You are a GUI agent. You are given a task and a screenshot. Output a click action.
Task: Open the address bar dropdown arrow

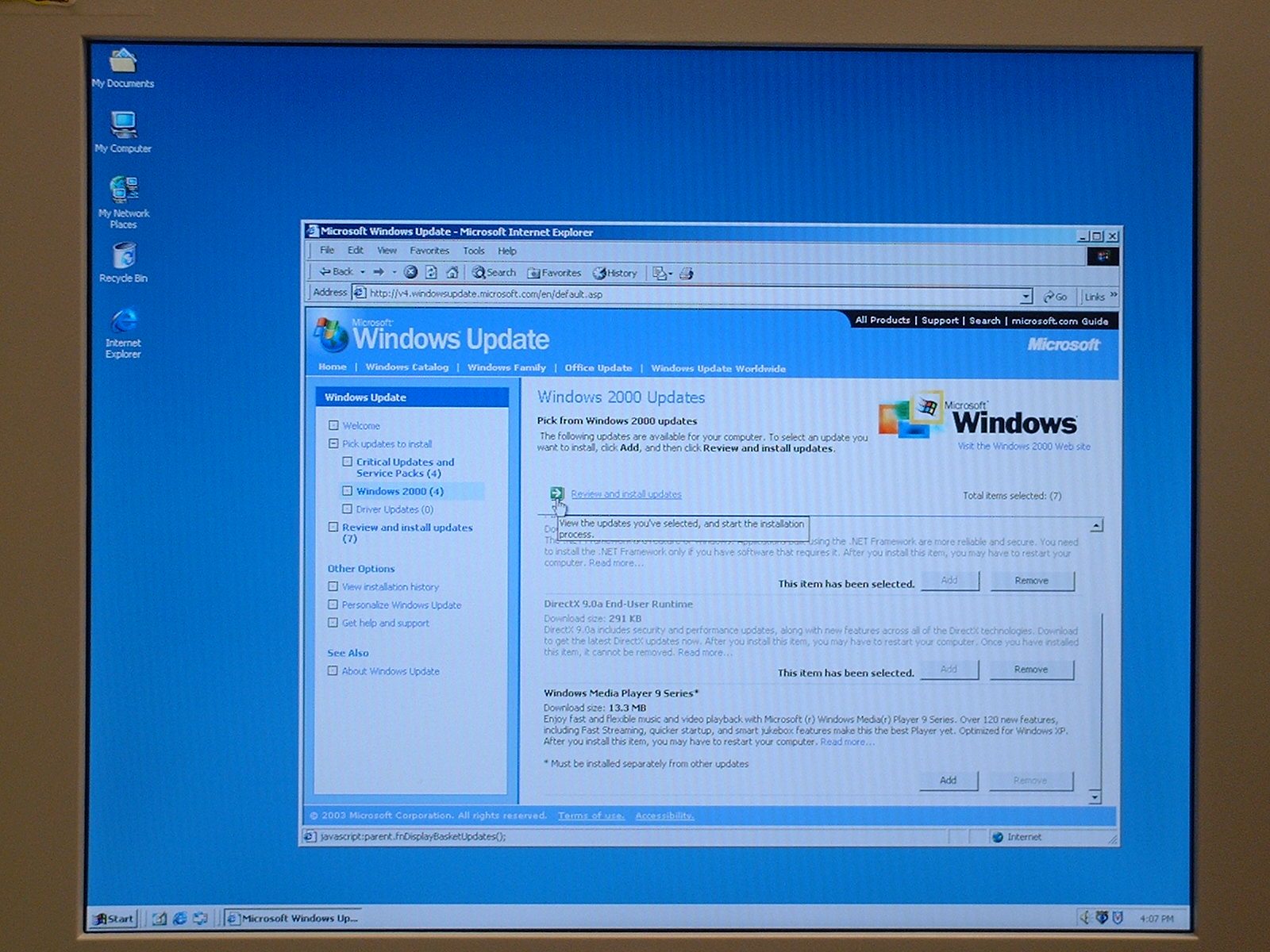[x=1026, y=296]
